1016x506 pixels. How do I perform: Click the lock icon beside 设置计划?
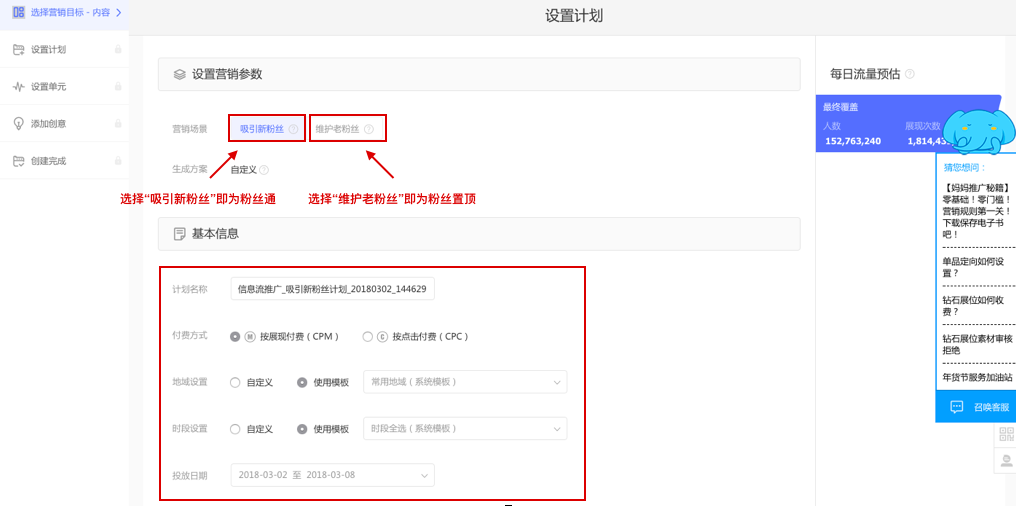pyautogui.click(x=118, y=49)
